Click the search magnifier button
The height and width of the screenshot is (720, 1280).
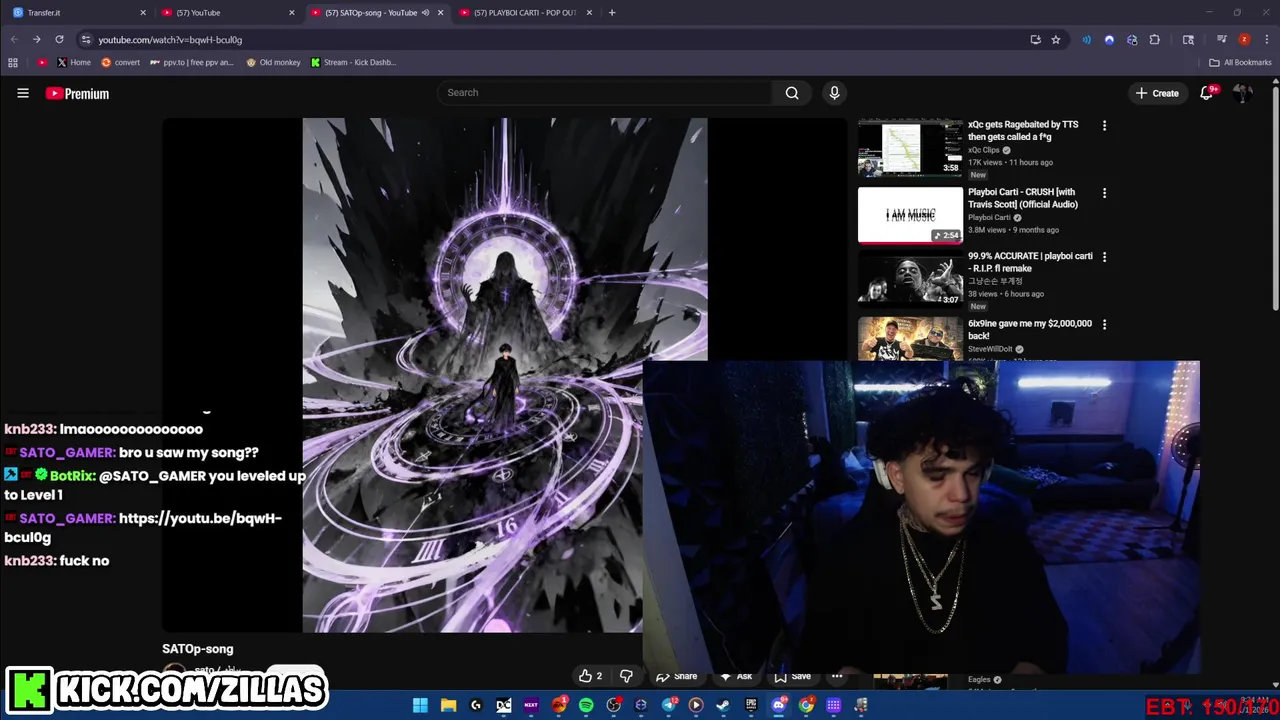792,93
